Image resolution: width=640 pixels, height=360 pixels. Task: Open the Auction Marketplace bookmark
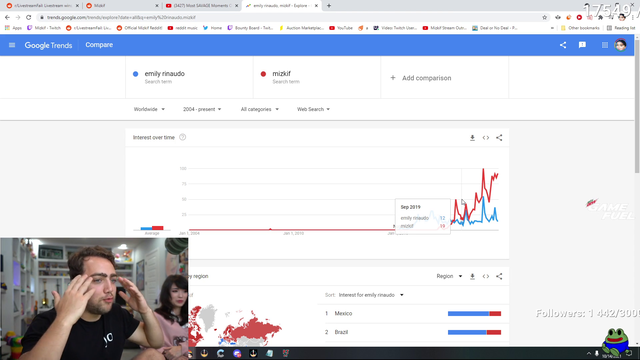tap(301, 28)
